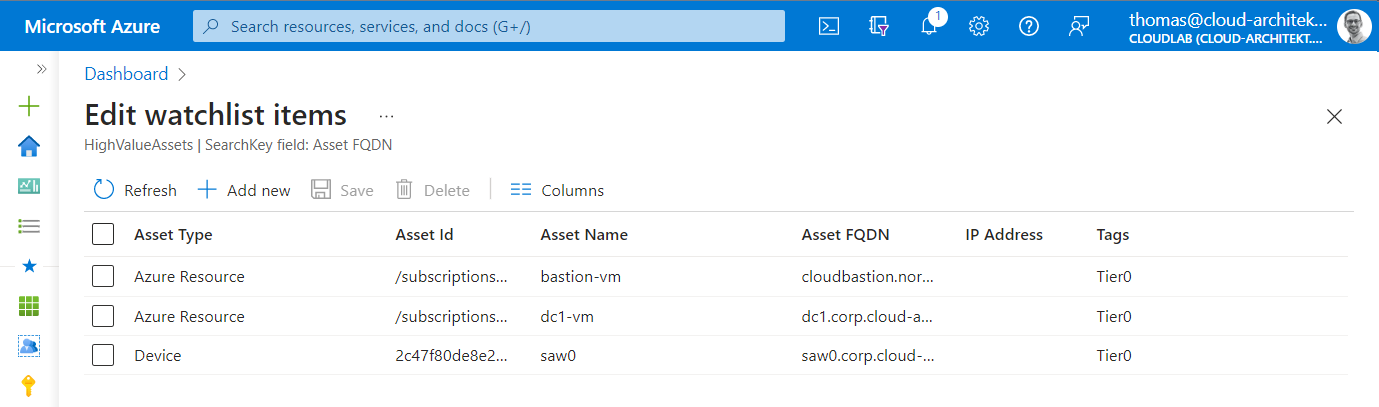The width and height of the screenshot is (1379, 407).
Task: Expand the left sidebar menu
Action: [x=41, y=69]
